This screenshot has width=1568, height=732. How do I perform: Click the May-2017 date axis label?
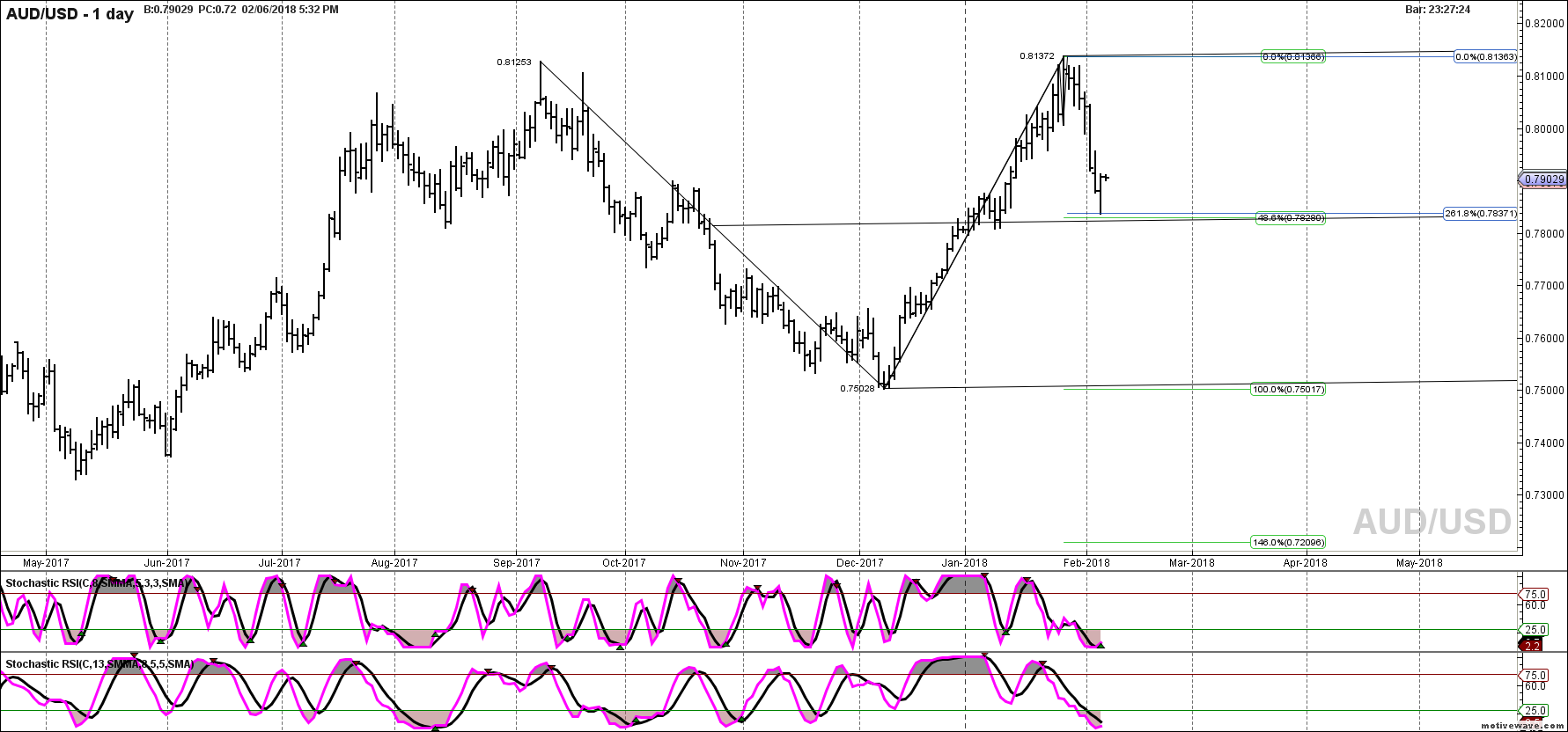click(46, 562)
